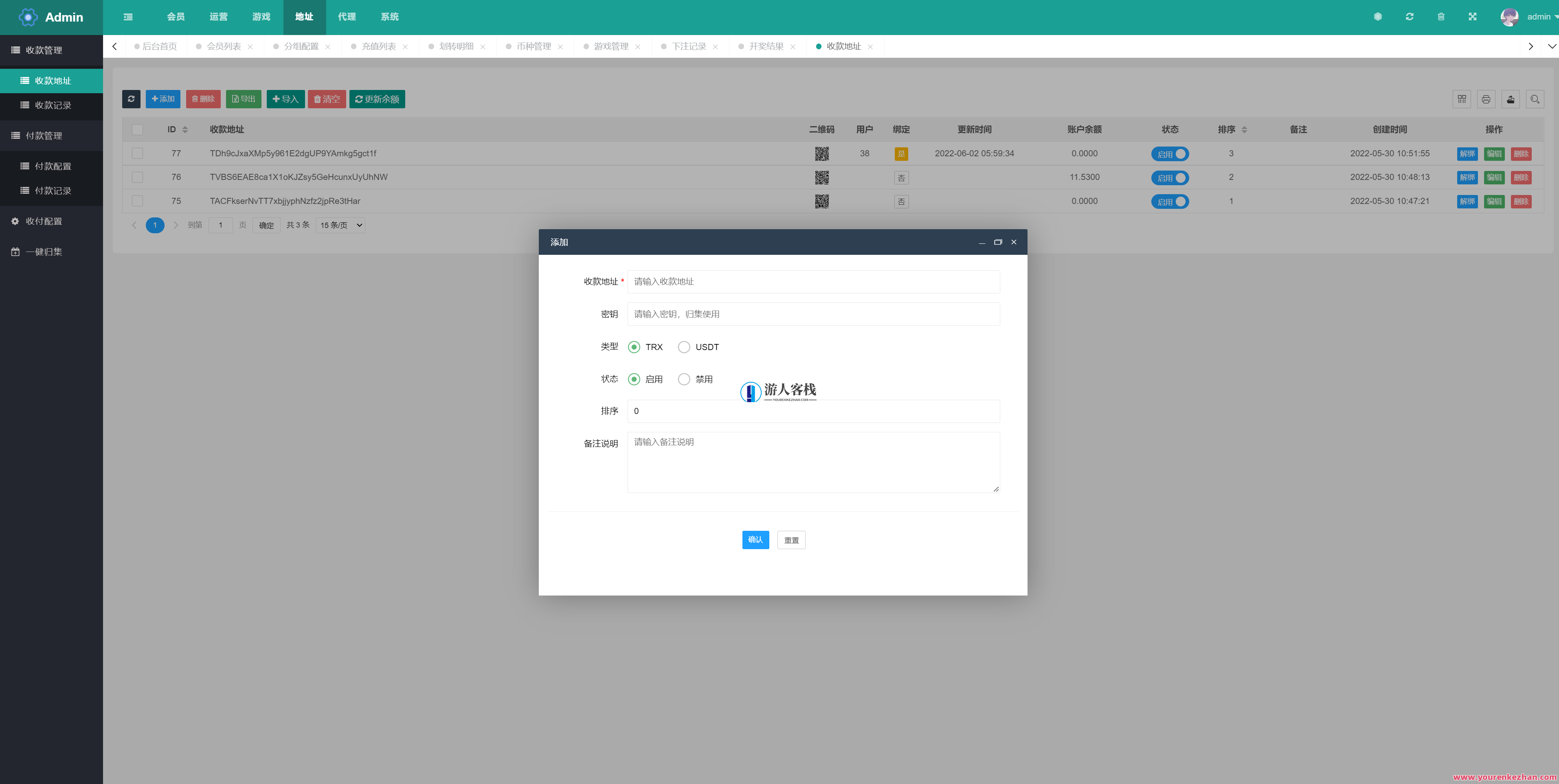The height and width of the screenshot is (784, 1559).
Task: Check the select-all checkbox in the table header
Action: pos(137,129)
